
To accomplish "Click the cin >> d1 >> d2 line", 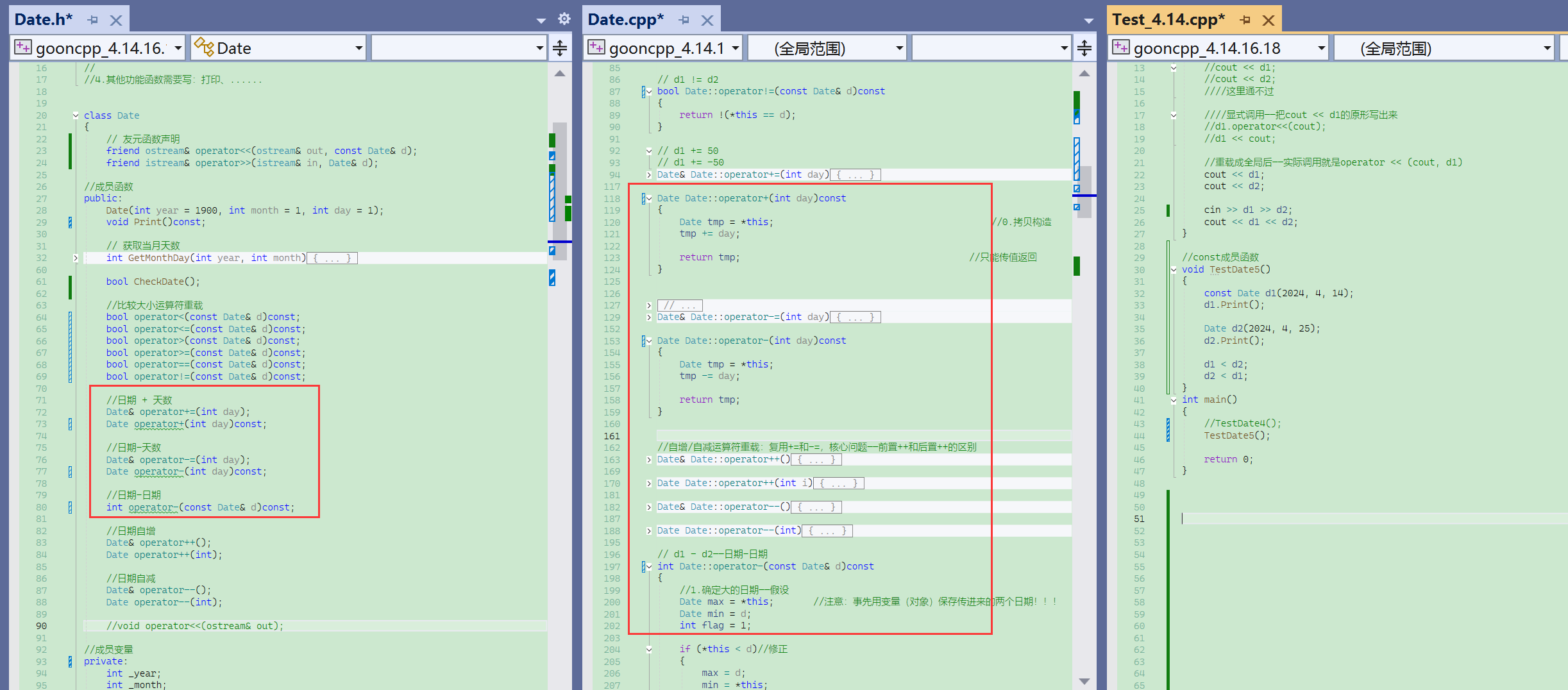I will [x=1248, y=210].
